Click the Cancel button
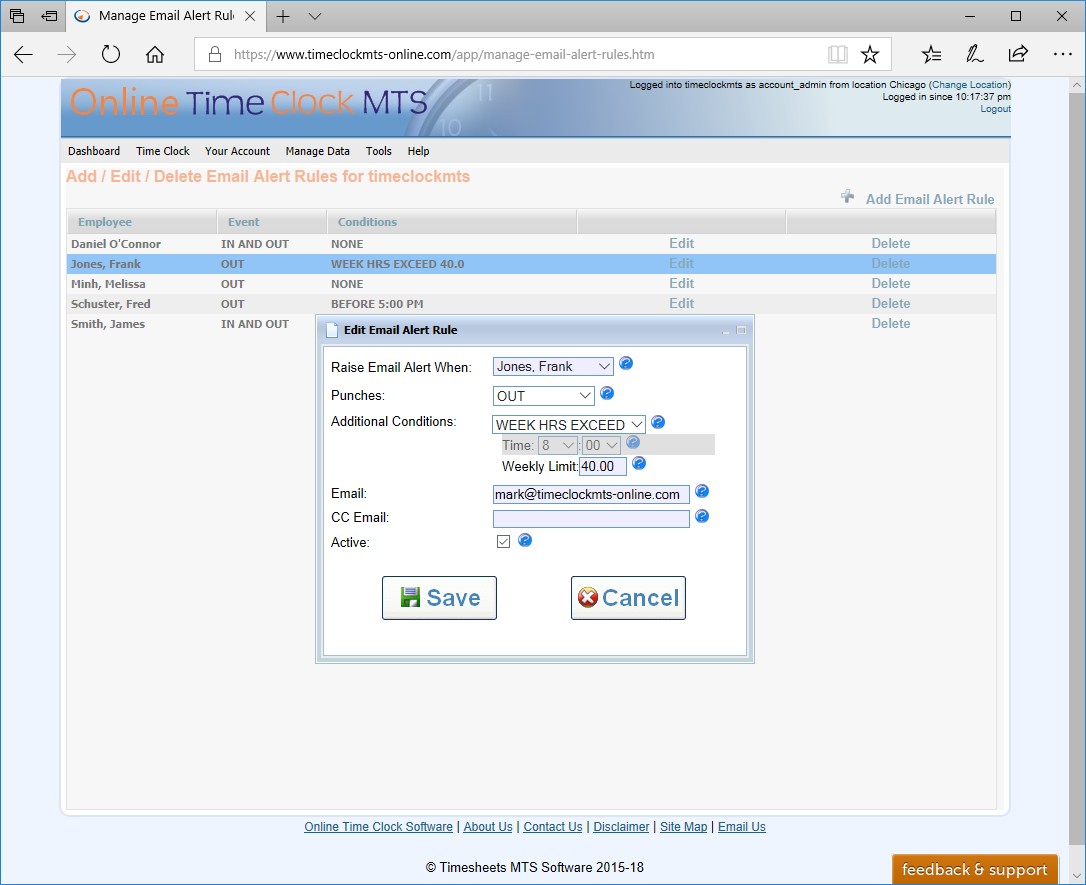This screenshot has height=885, width=1086. (628, 598)
